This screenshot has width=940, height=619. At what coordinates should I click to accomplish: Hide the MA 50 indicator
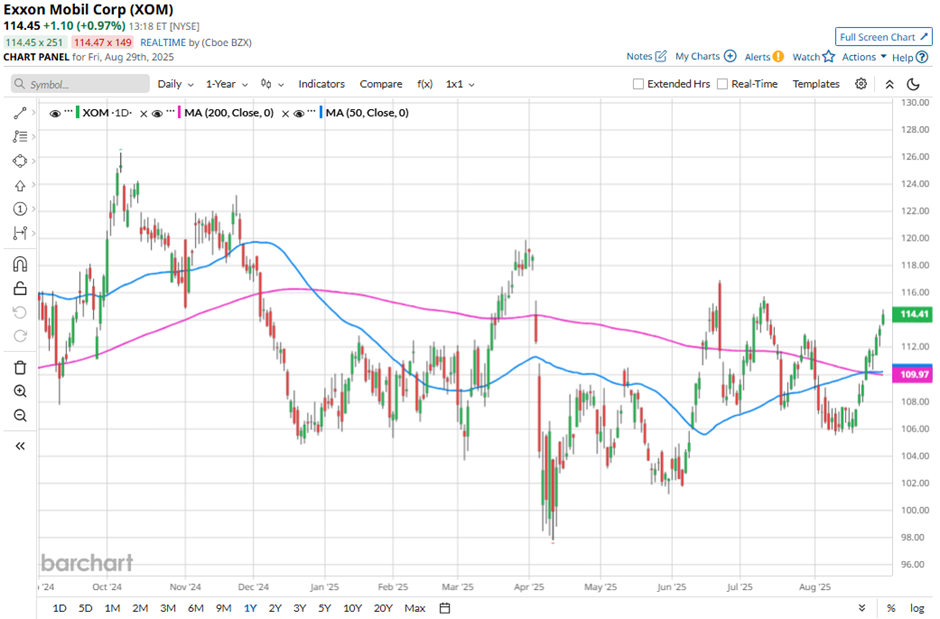[299, 113]
